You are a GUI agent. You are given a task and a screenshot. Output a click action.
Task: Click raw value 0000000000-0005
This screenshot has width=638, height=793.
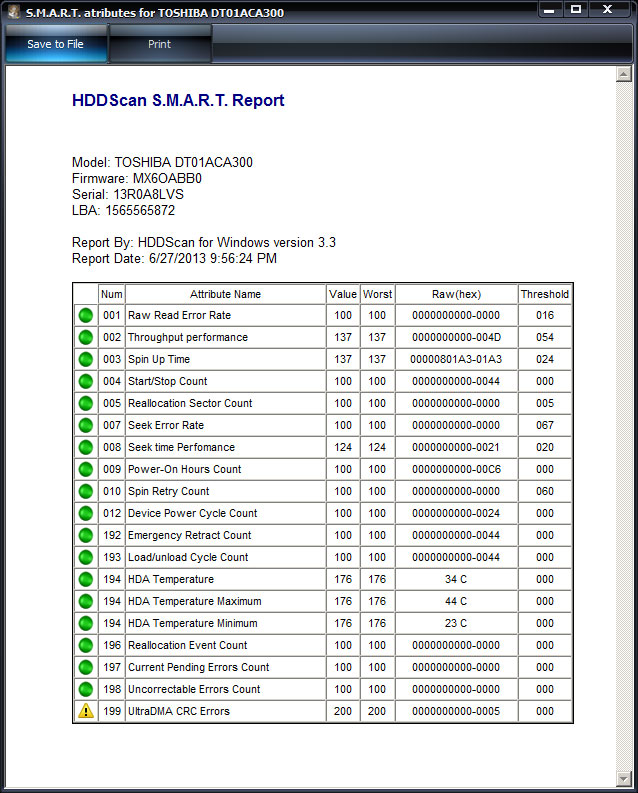pyautogui.click(x=456, y=711)
